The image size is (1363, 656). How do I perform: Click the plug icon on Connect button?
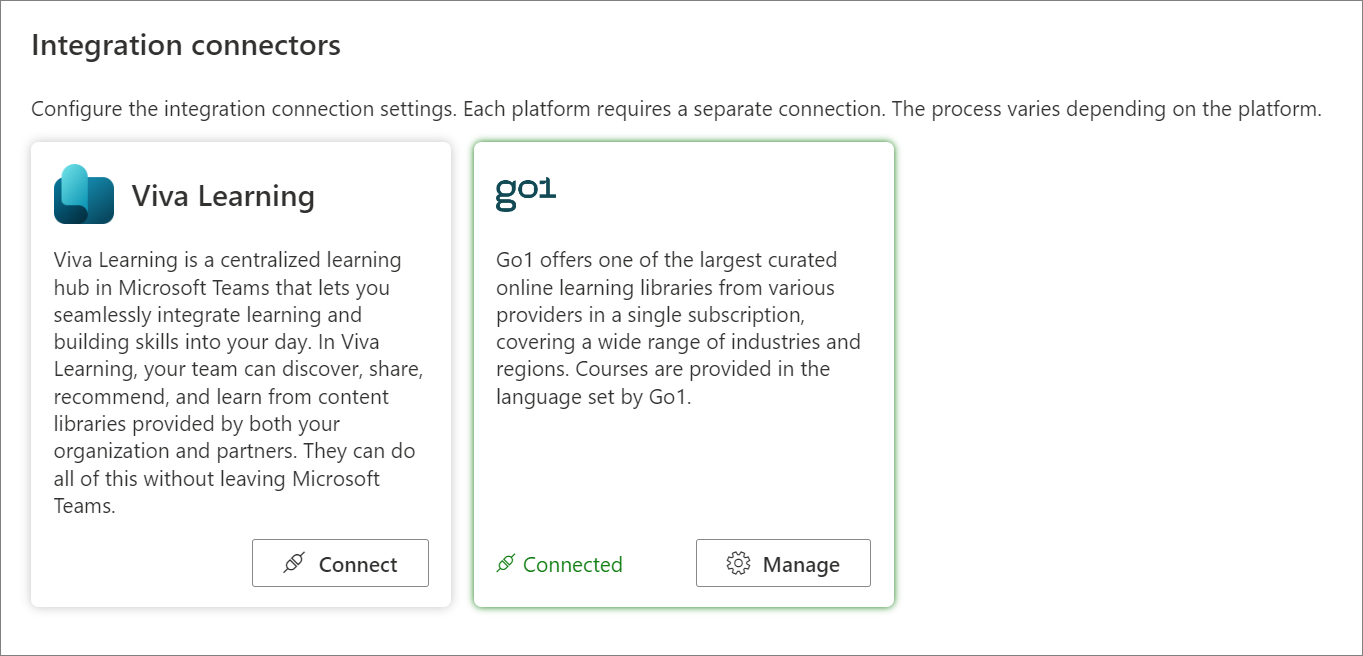293,564
